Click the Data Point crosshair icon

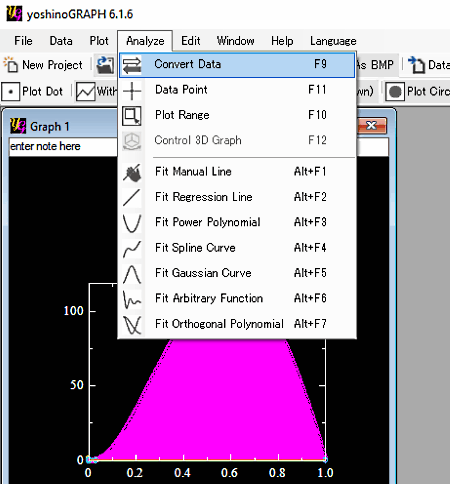(132, 90)
